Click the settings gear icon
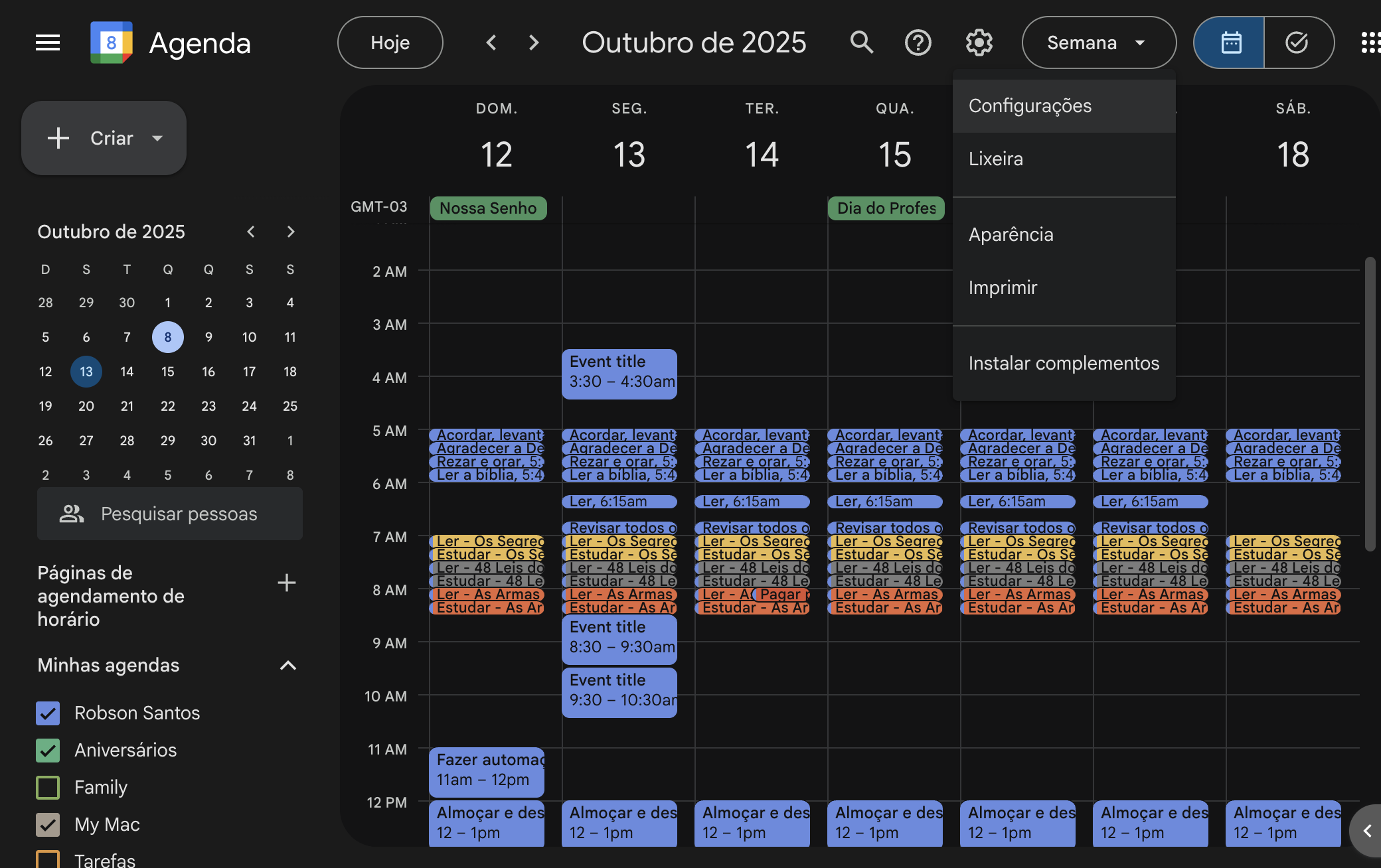1381x868 pixels. pos(979,43)
